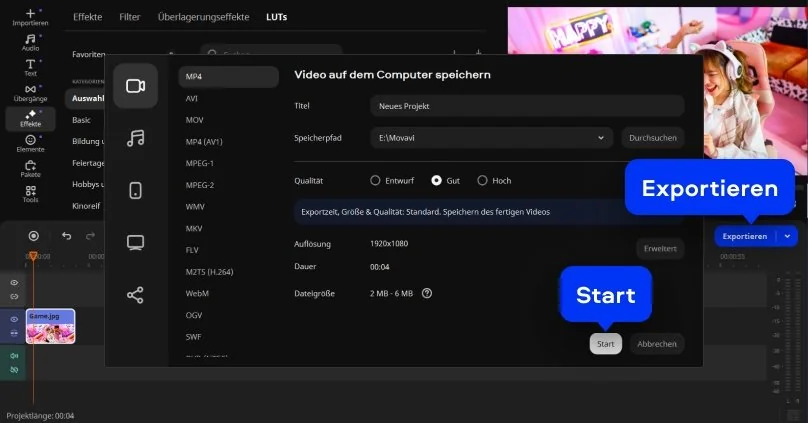Select the video export category icon
This screenshot has height=423, width=808.
[135, 86]
